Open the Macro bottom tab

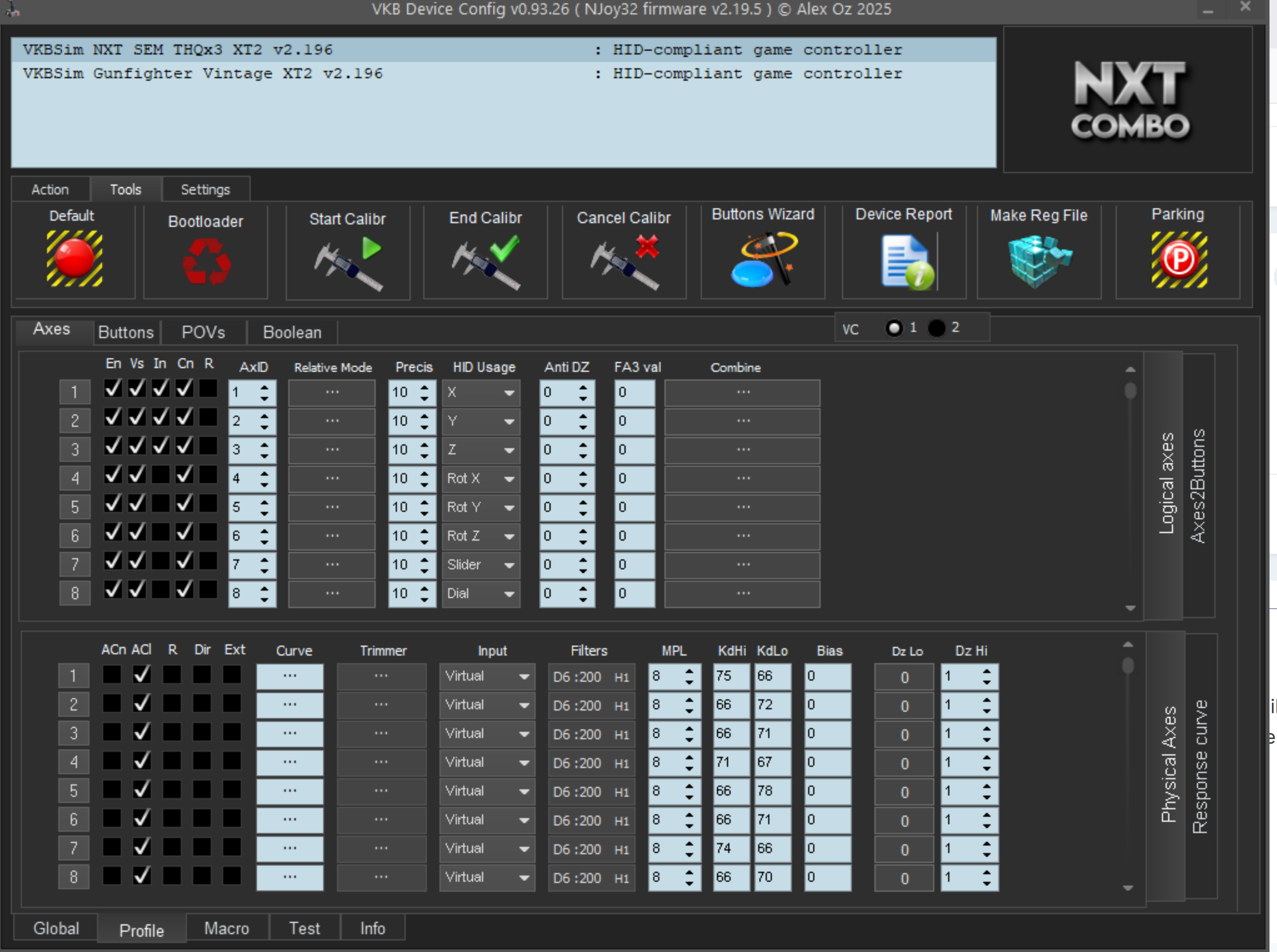(x=226, y=929)
